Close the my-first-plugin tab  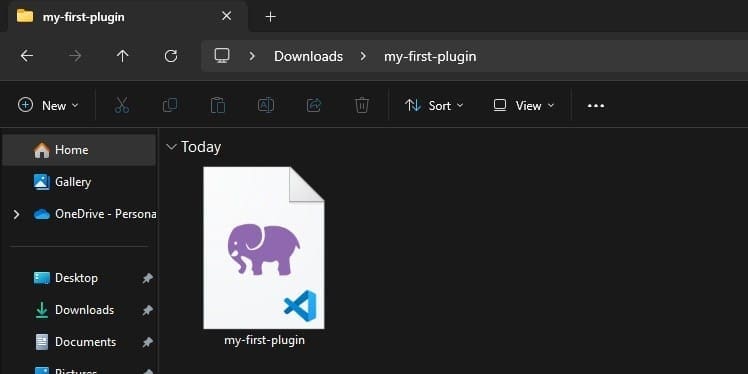pos(227,16)
